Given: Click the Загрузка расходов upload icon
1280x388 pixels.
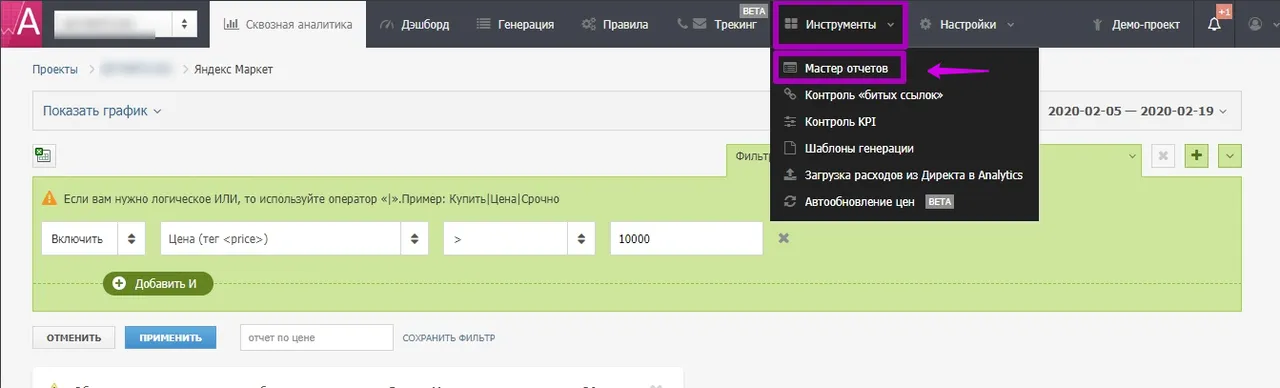Looking at the screenshot, I should click(x=790, y=175).
